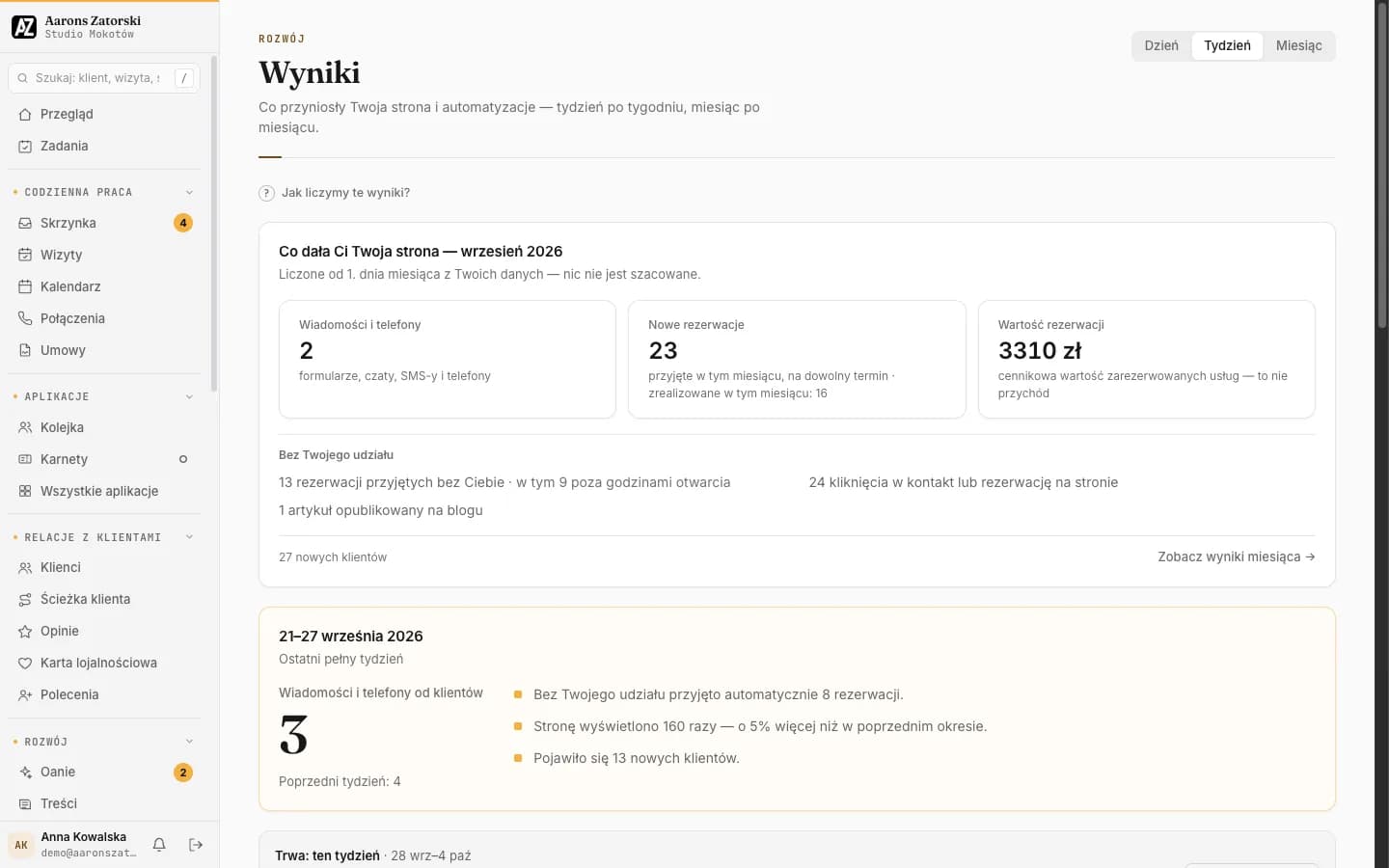Viewport: 1389px width, 868px height.
Task: Click the Oanie badge showing 2
Action: tap(183, 773)
